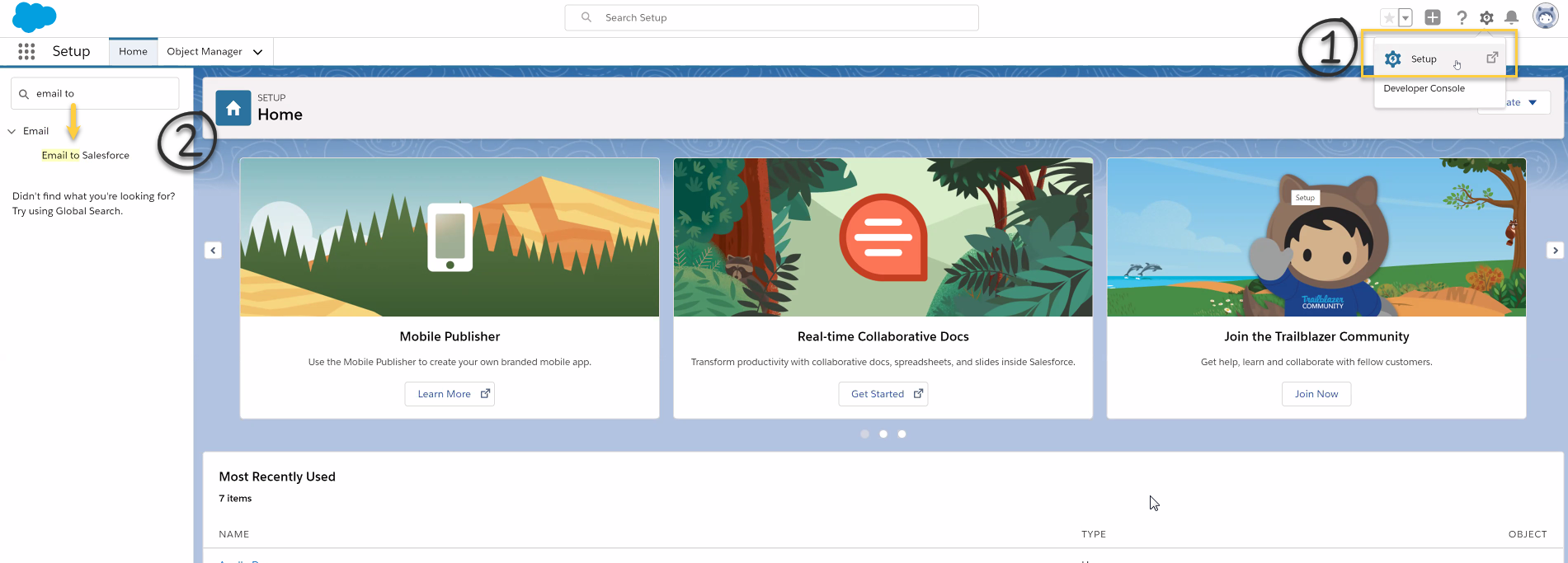Open the global actions plus icon
Viewport: 1568px width, 563px height.
[1433, 17]
